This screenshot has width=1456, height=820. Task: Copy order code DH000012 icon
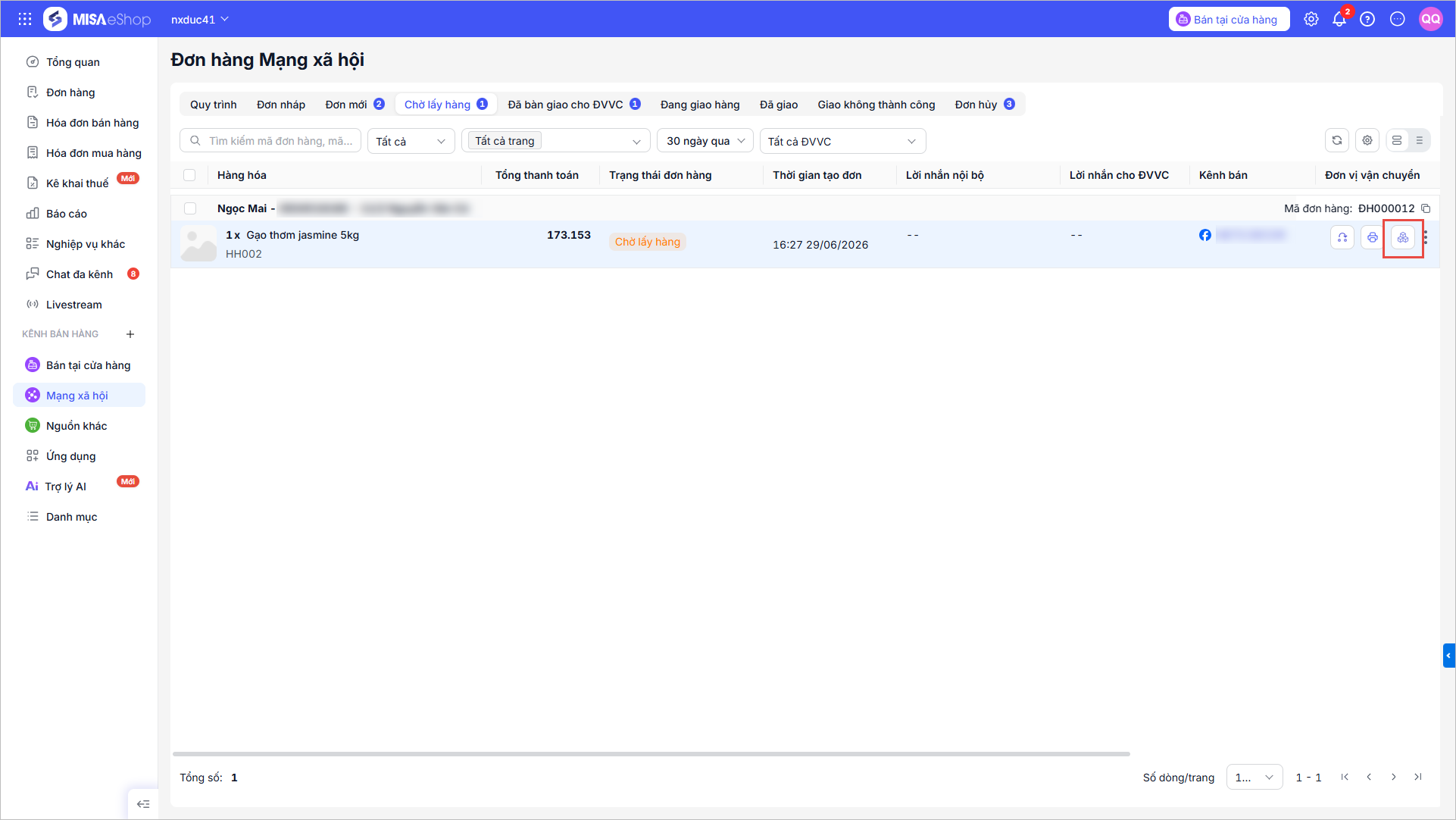tap(1426, 208)
